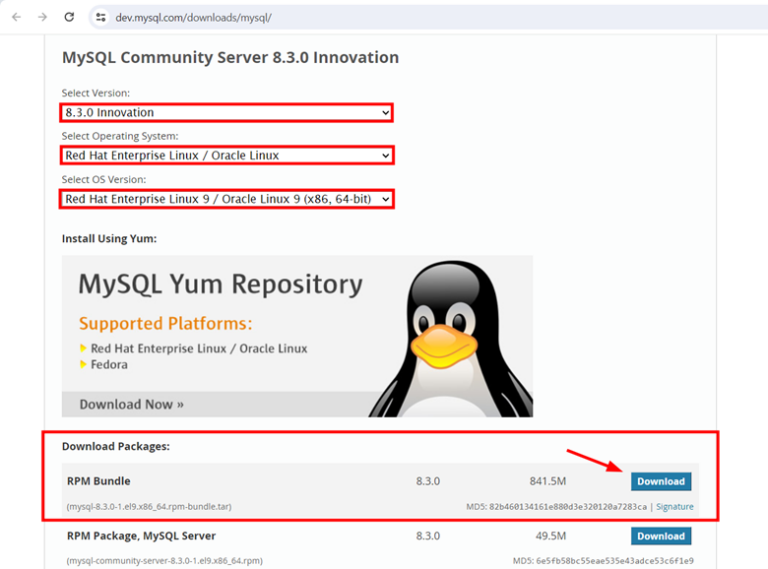Screen dimensions: 768x569
Task: Click the browser back arrow
Action: 17,18
